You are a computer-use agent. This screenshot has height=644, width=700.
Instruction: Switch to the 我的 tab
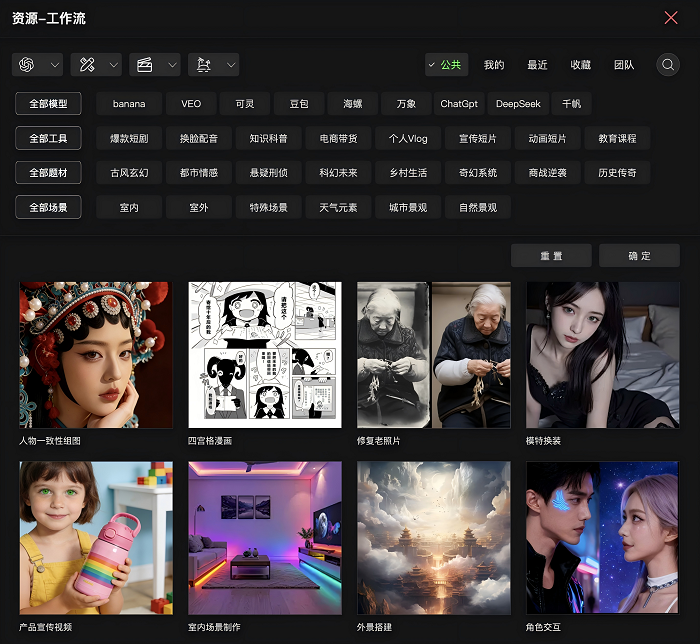tap(494, 65)
